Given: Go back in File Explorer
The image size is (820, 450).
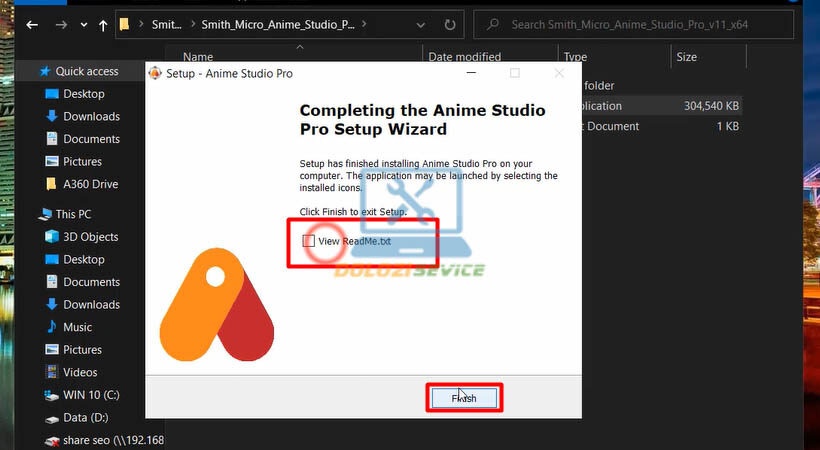Looking at the screenshot, I should point(32,25).
